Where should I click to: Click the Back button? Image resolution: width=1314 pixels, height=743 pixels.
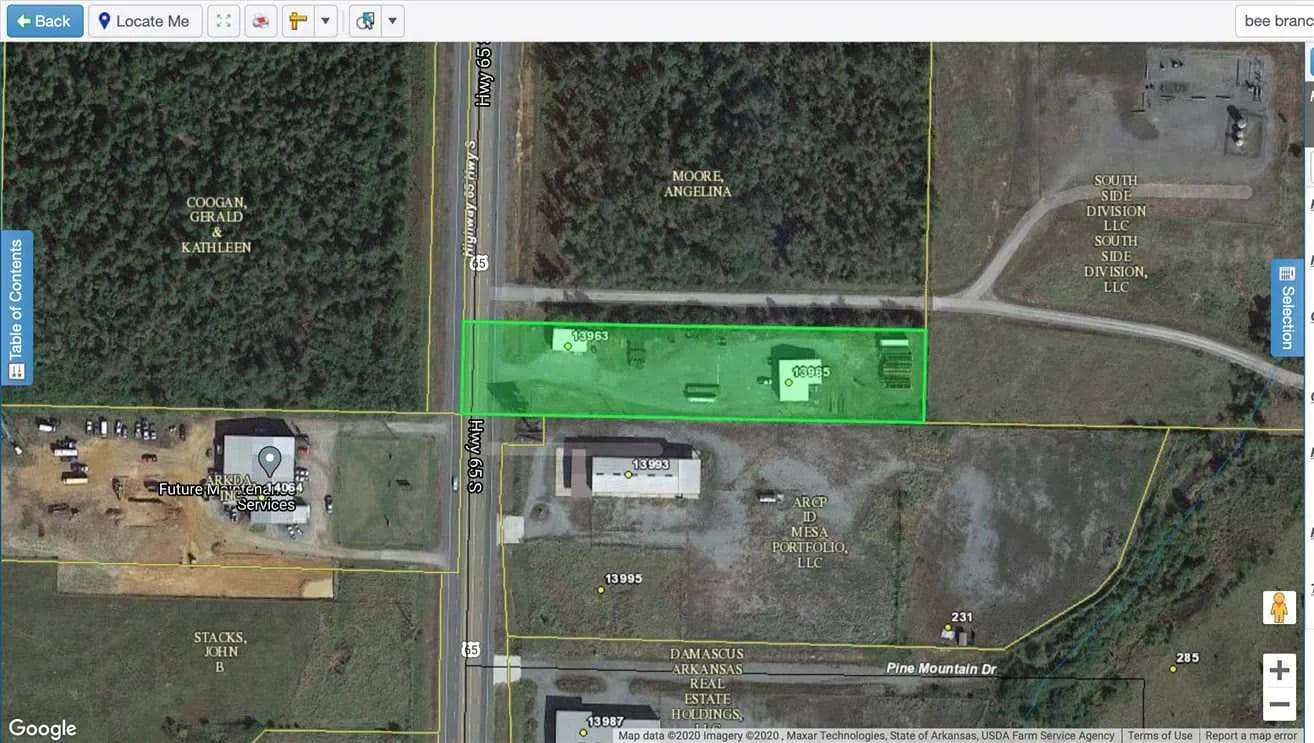pos(45,21)
